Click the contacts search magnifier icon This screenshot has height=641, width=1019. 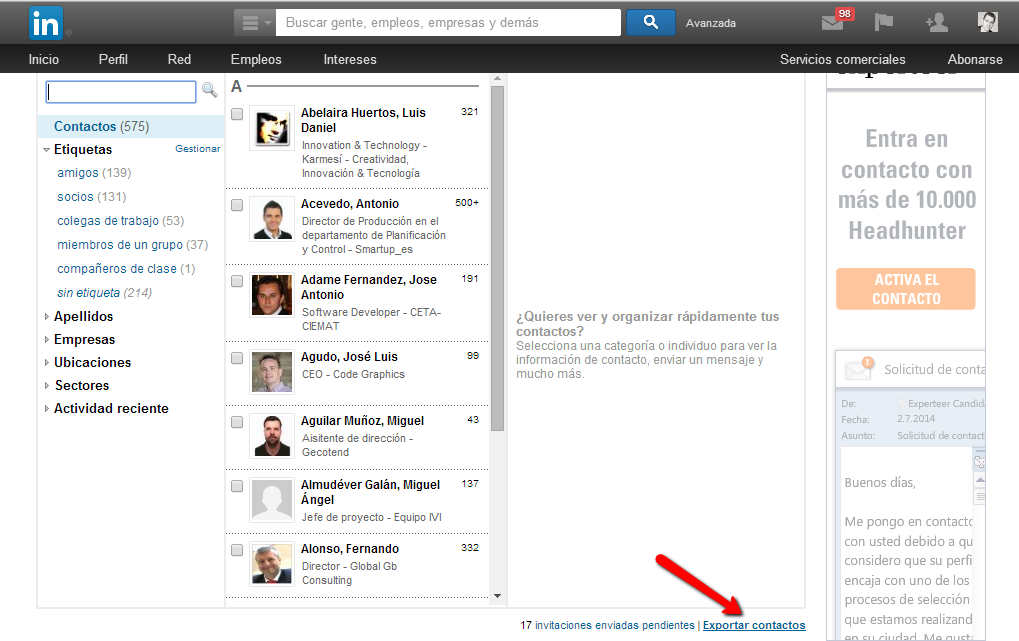[x=209, y=90]
